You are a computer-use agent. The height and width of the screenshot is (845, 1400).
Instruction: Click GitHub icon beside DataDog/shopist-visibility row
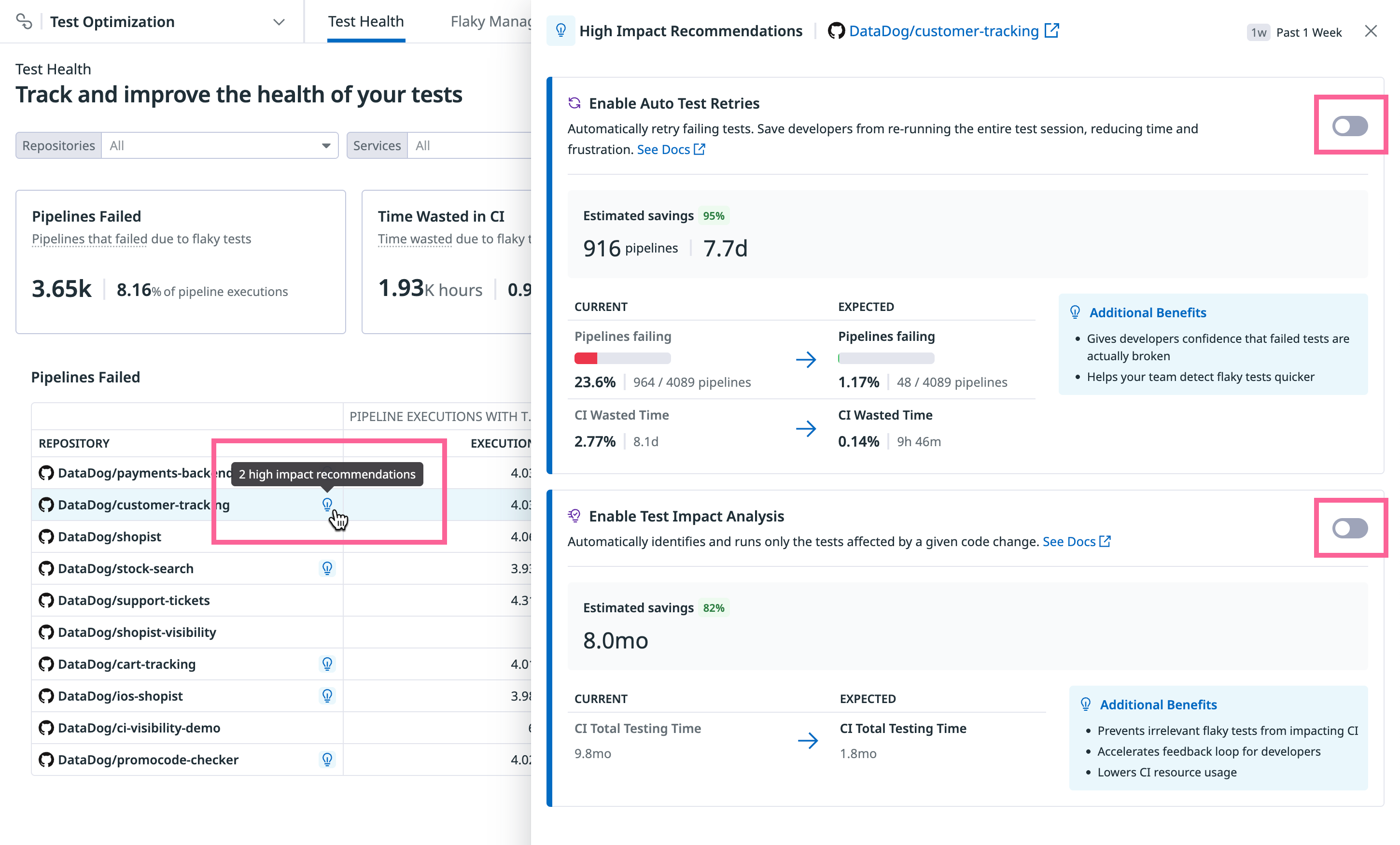46,632
